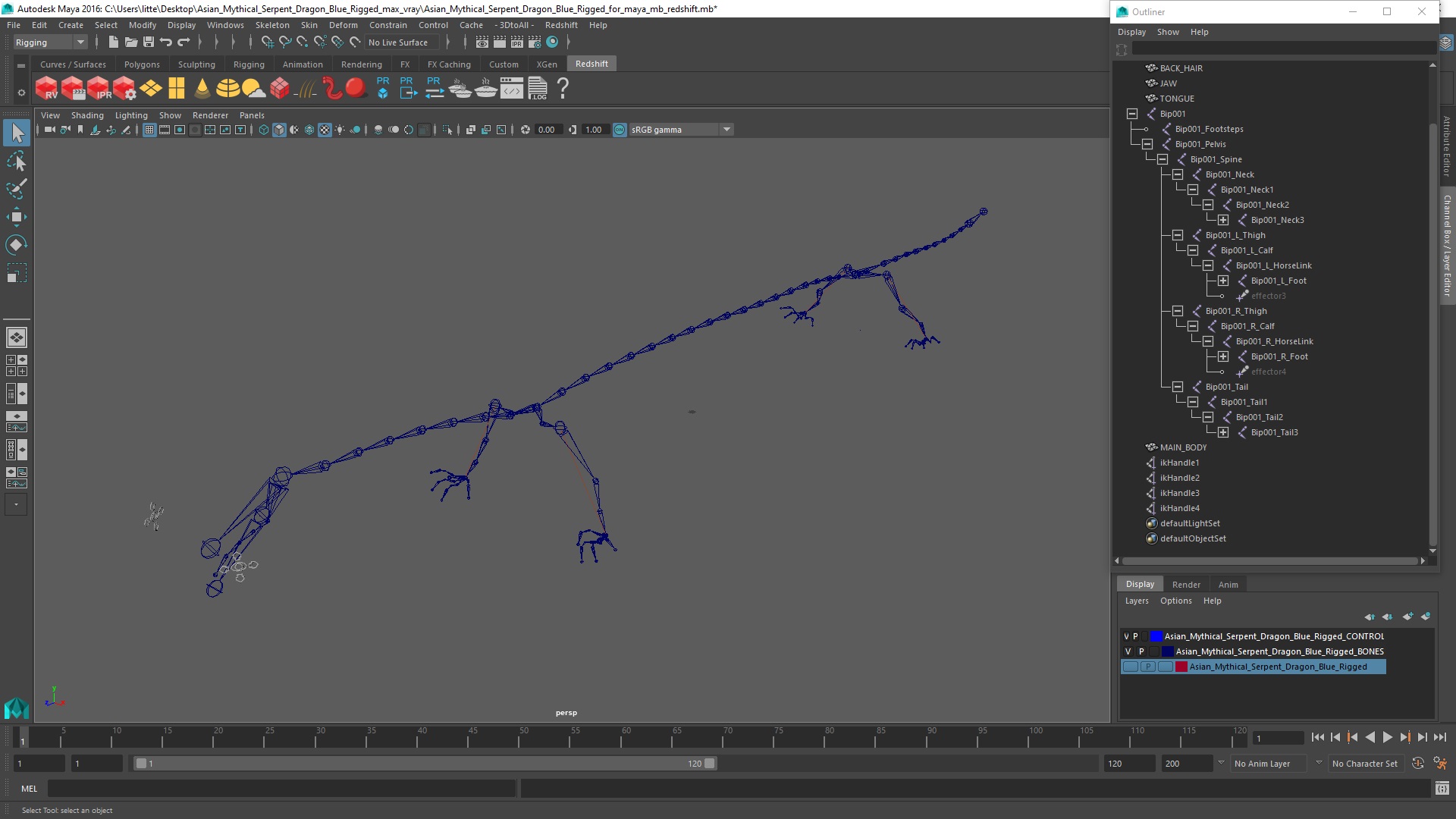Screen dimensions: 1456x819
Task: Toggle visibility of the BONES layer
Action: click(x=1128, y=651)
